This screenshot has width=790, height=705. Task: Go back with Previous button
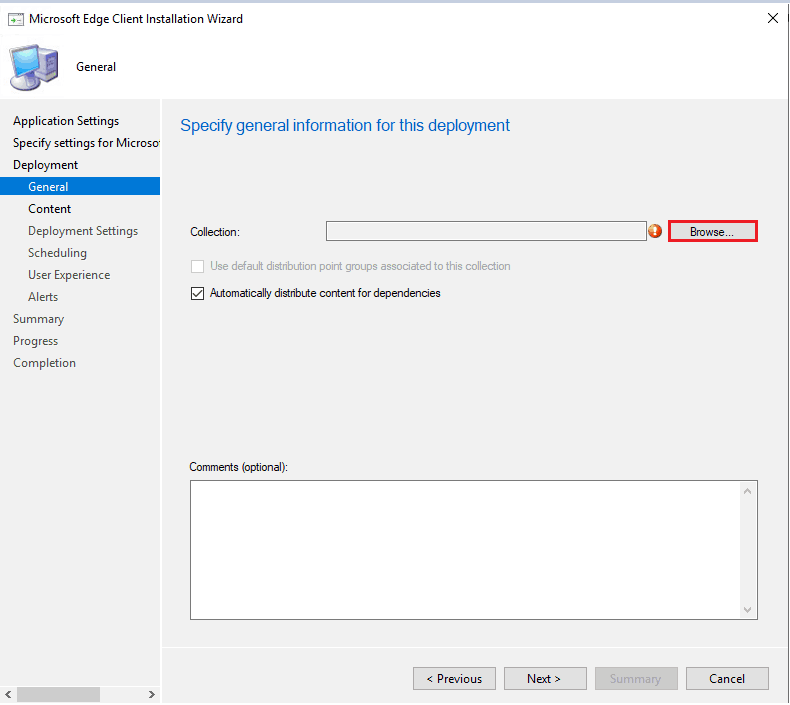click(x=454, y=679)
